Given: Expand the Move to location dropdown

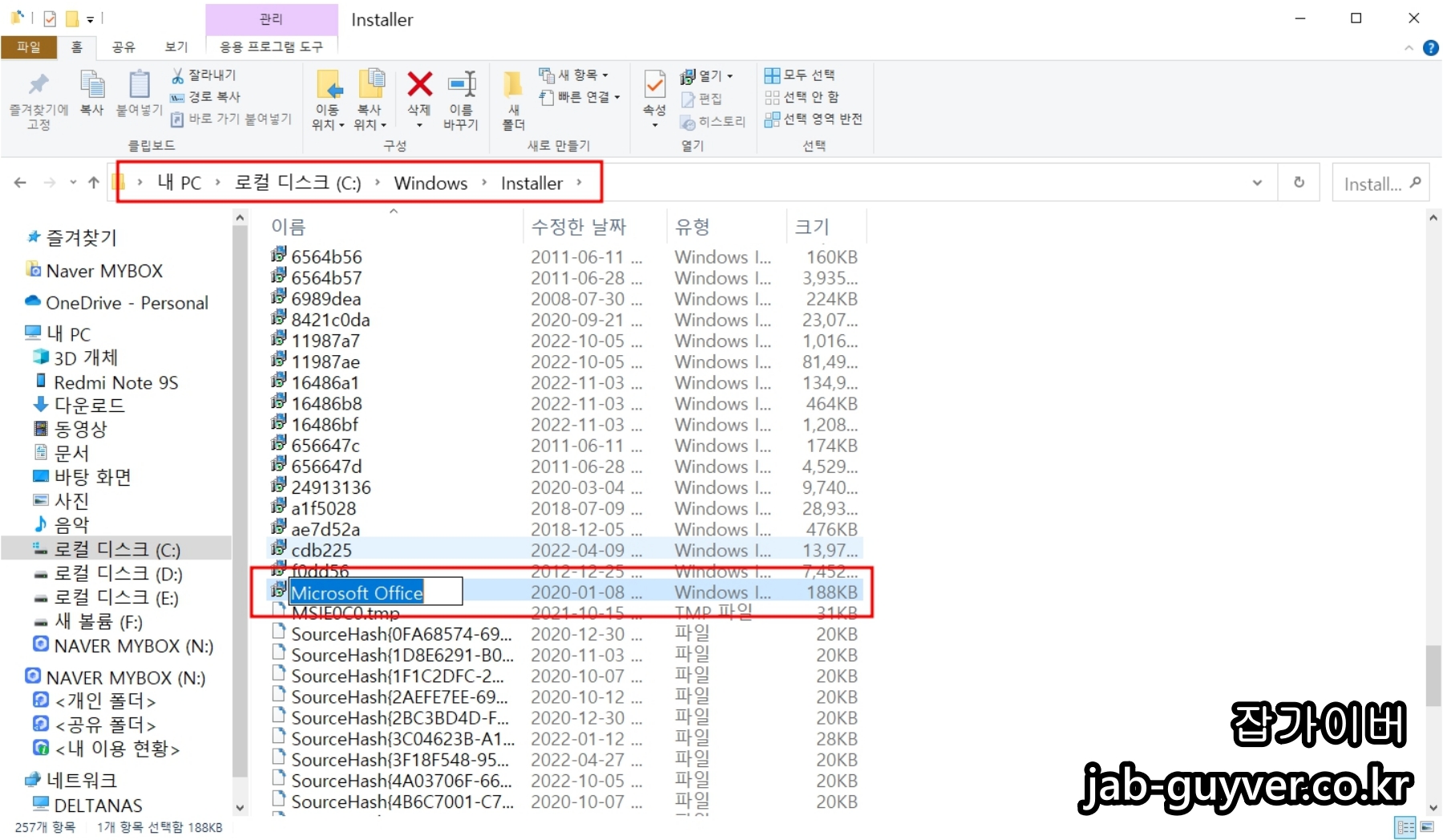Looking at the screenshot, I should [x=327, y=124].
